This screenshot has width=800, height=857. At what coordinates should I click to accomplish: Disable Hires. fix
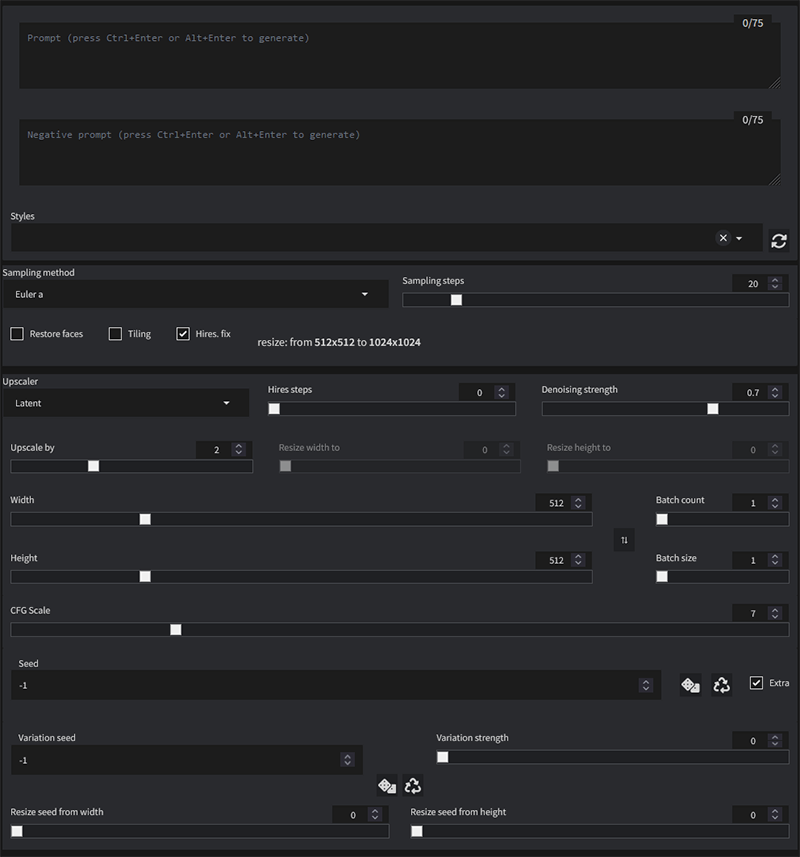182,333
